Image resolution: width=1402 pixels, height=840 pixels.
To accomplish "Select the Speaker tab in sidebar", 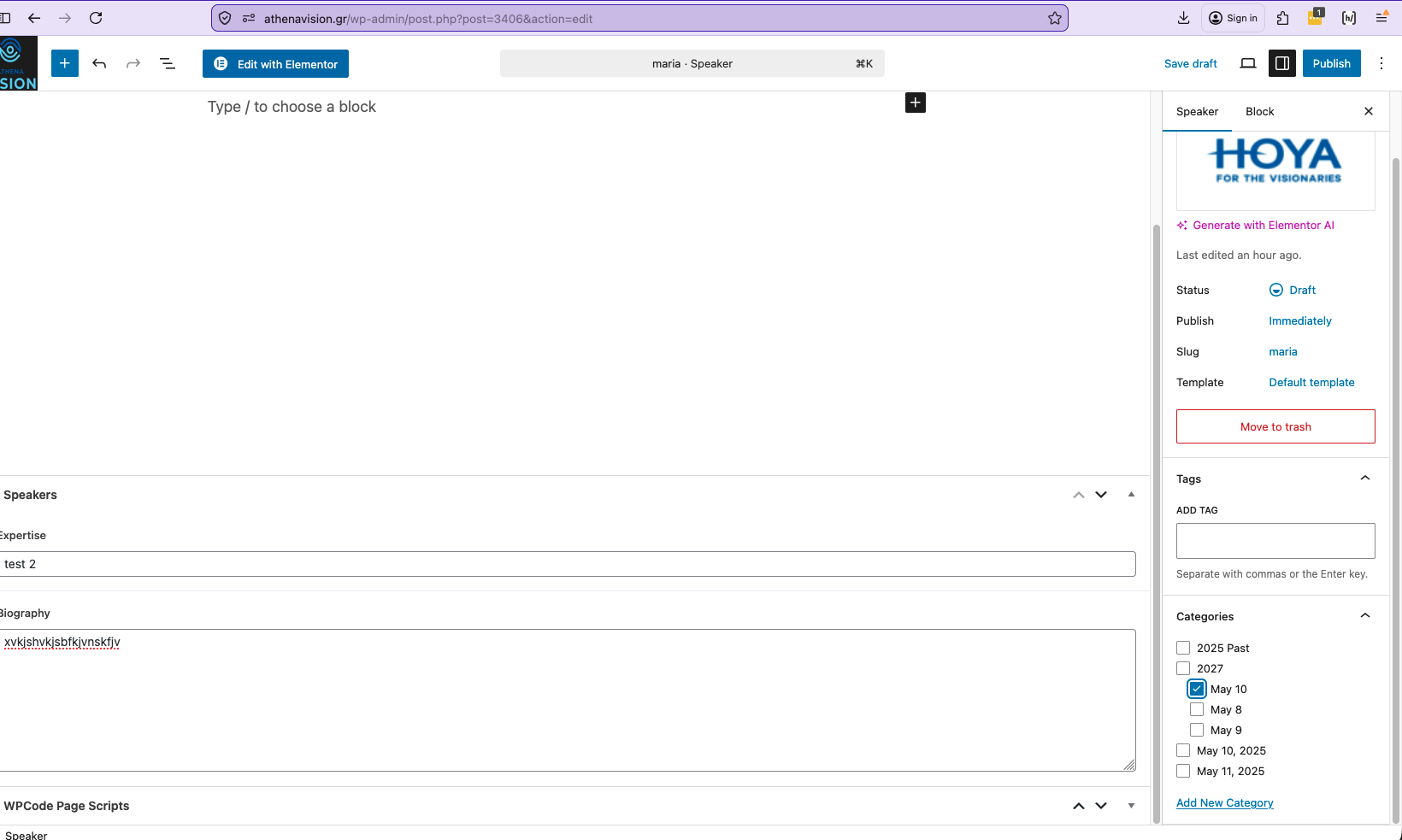I will point(1197,111).
